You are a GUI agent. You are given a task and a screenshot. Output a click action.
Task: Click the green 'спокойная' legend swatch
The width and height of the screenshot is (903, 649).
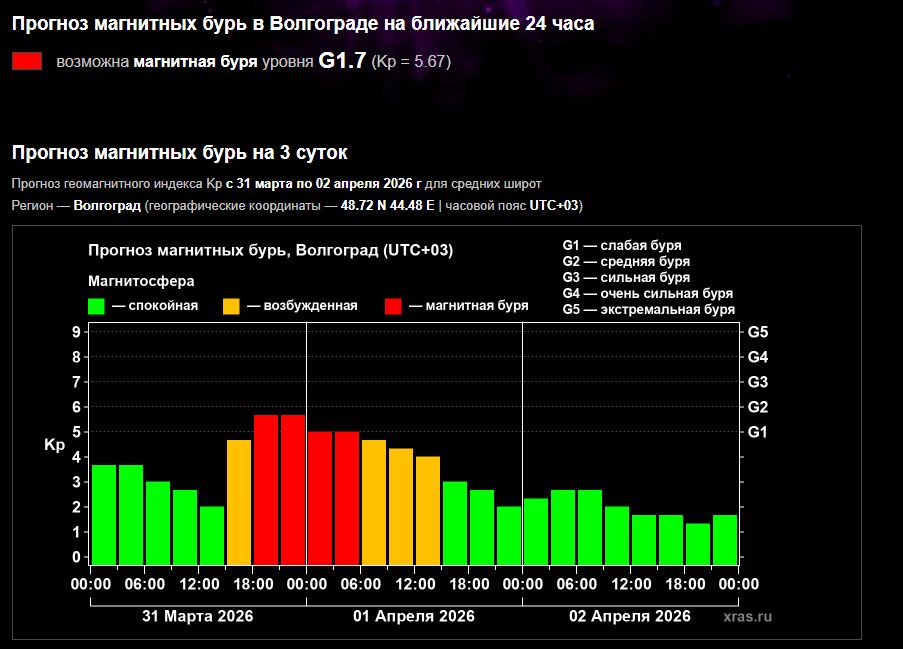click(97, 306)
